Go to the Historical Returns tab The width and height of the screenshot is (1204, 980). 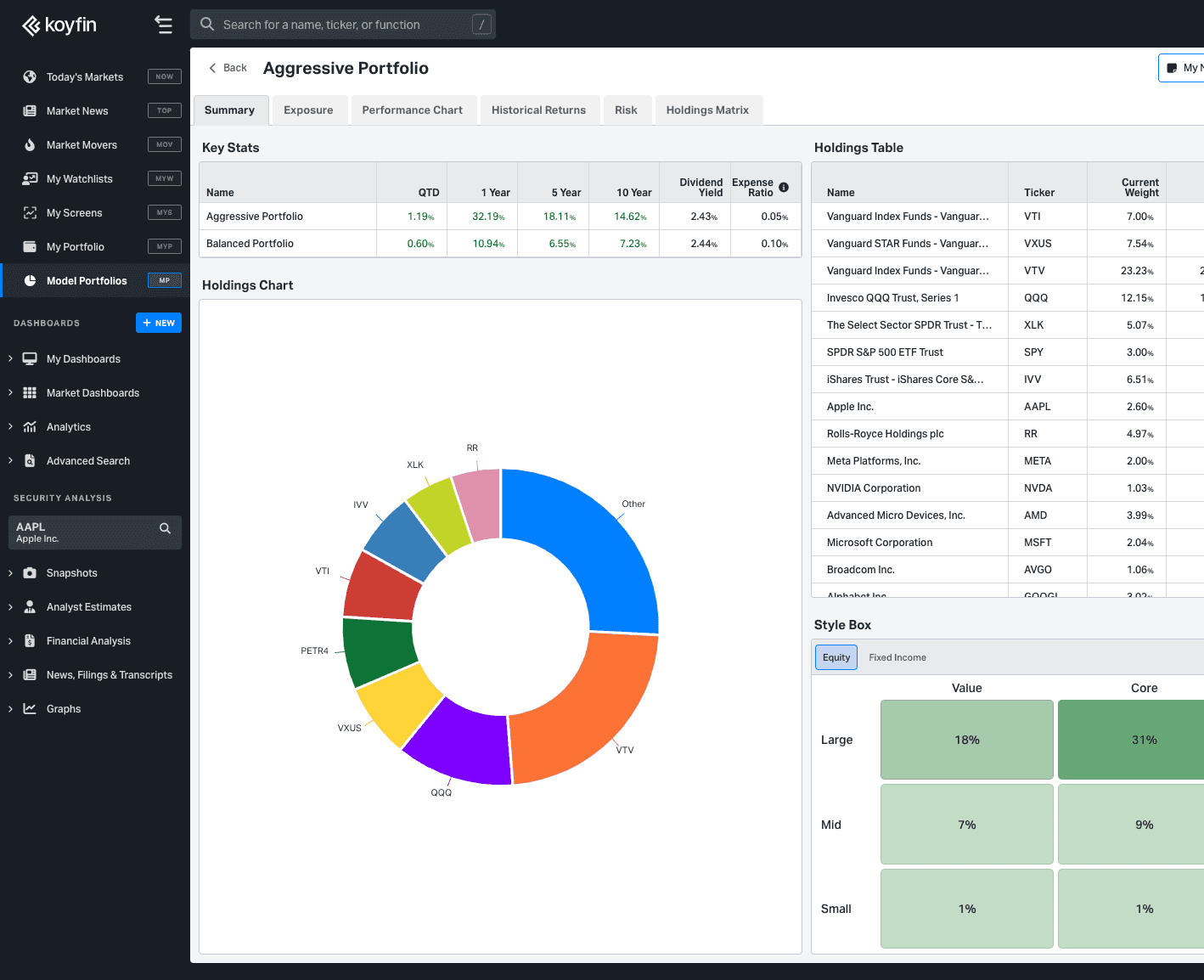click(x=539, y=110)
